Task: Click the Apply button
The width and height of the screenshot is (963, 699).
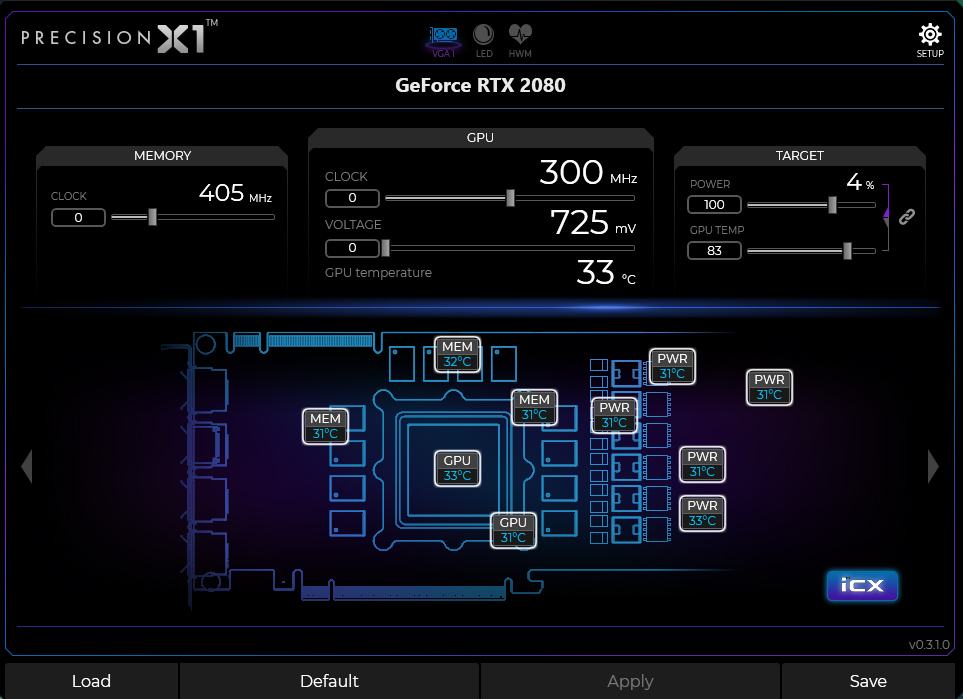Action: 630,681
